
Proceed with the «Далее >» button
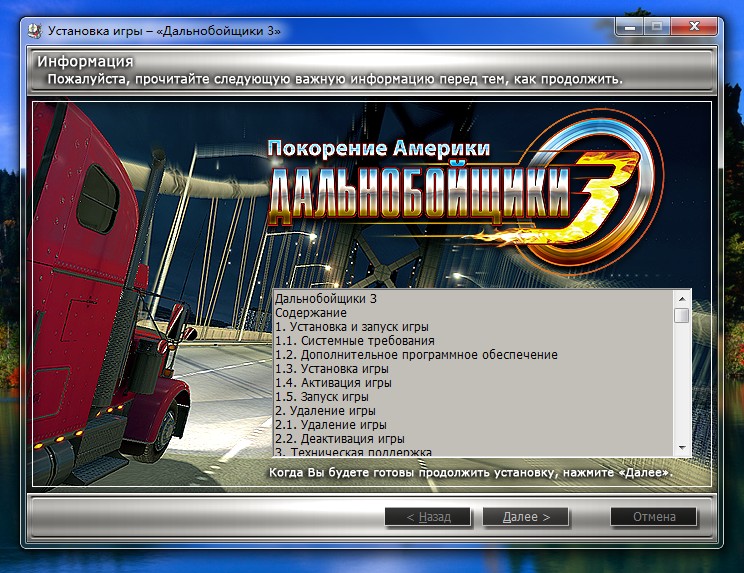click(526, 517)
